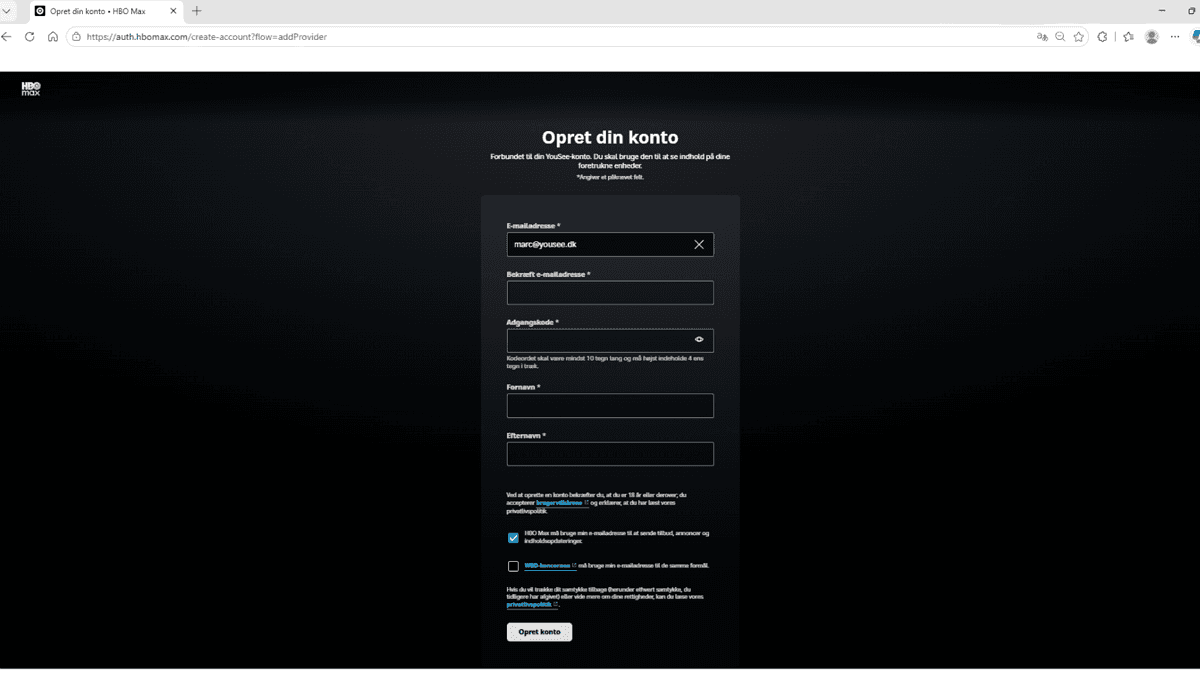Select the Opret din konto • HBO Max tab
The image size is (1200, 678).
pos(105,11)
